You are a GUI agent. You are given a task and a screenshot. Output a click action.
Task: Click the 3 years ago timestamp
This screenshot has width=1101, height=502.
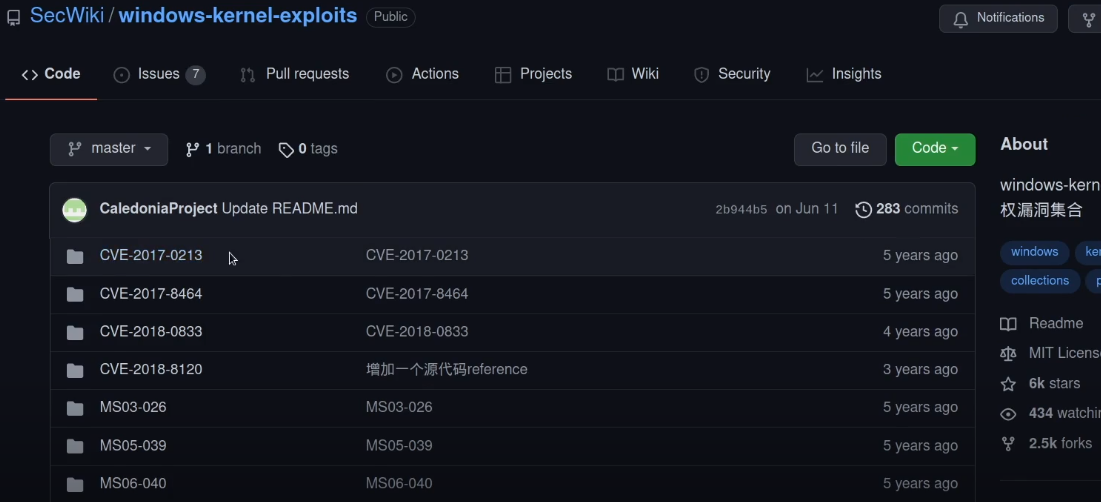click(920, 369)
